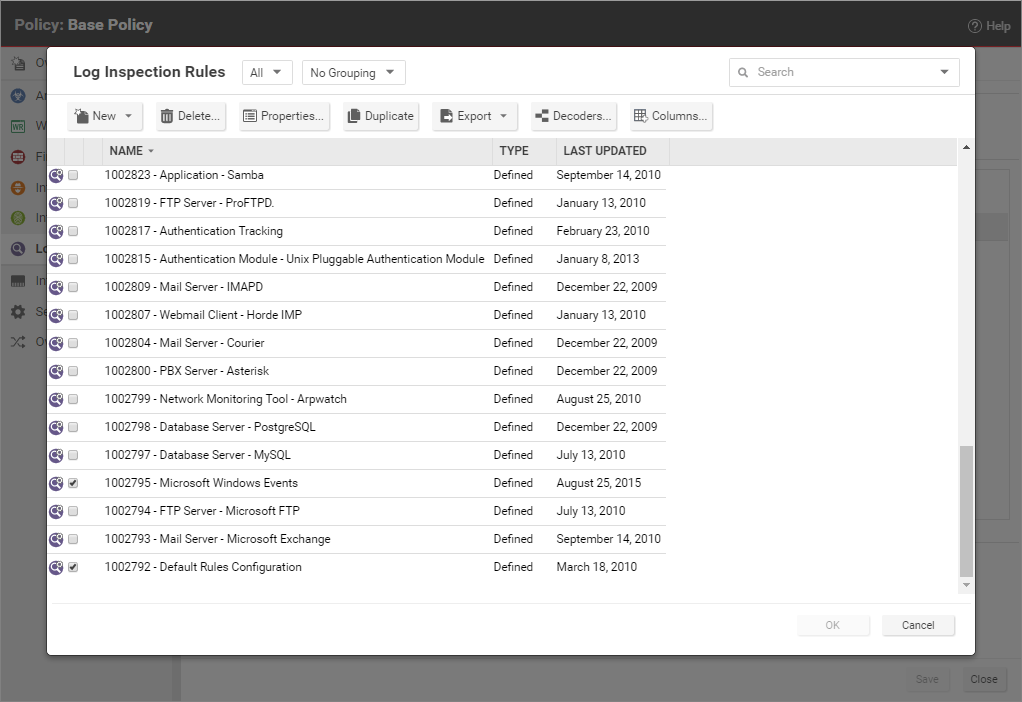
Task: Enable the FTP Server - ProFTPD rule checkbox
Action: [x=73, y=203]
